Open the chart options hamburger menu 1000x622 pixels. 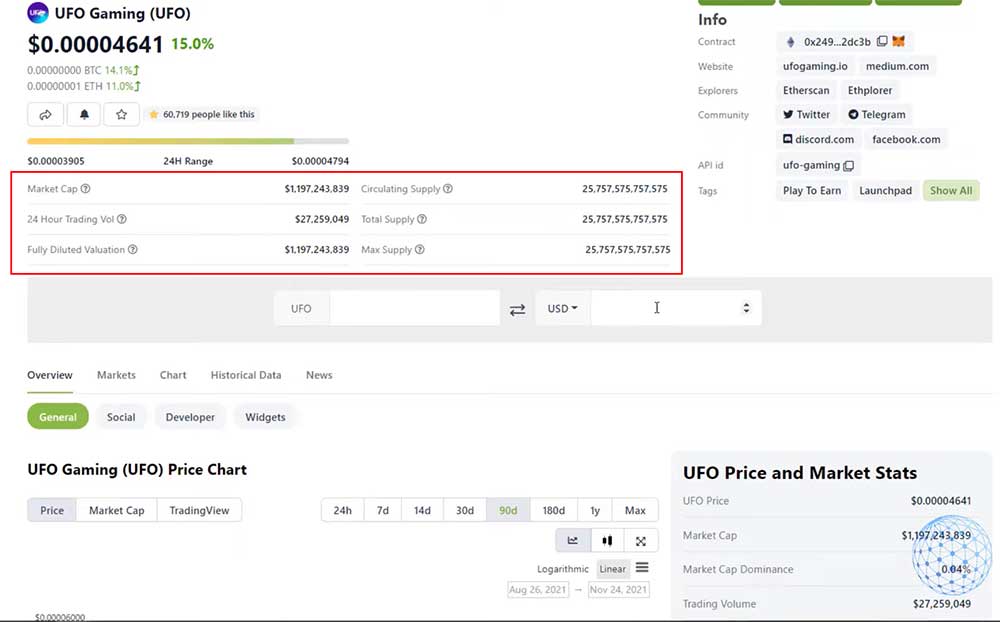[641, 568]
